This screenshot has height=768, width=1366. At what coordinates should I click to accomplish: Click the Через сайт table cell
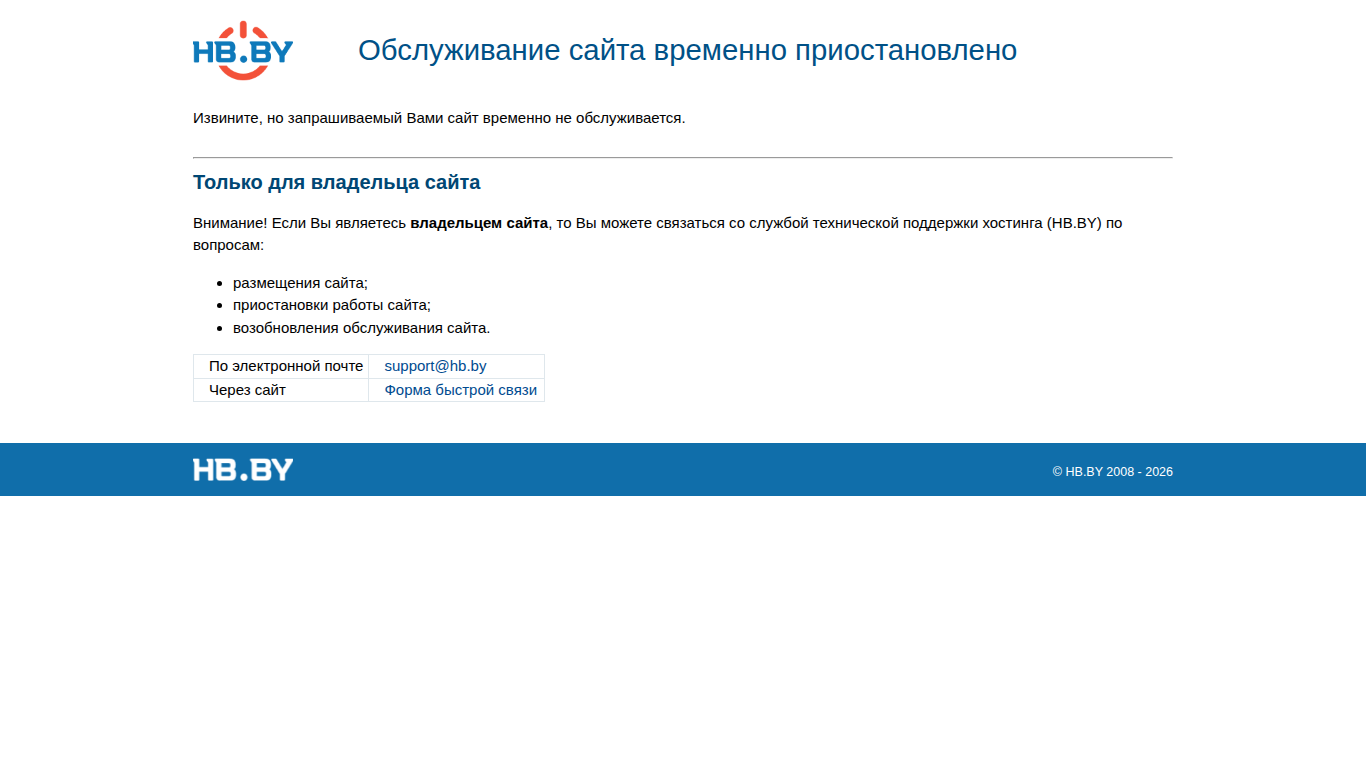(281, 390)
